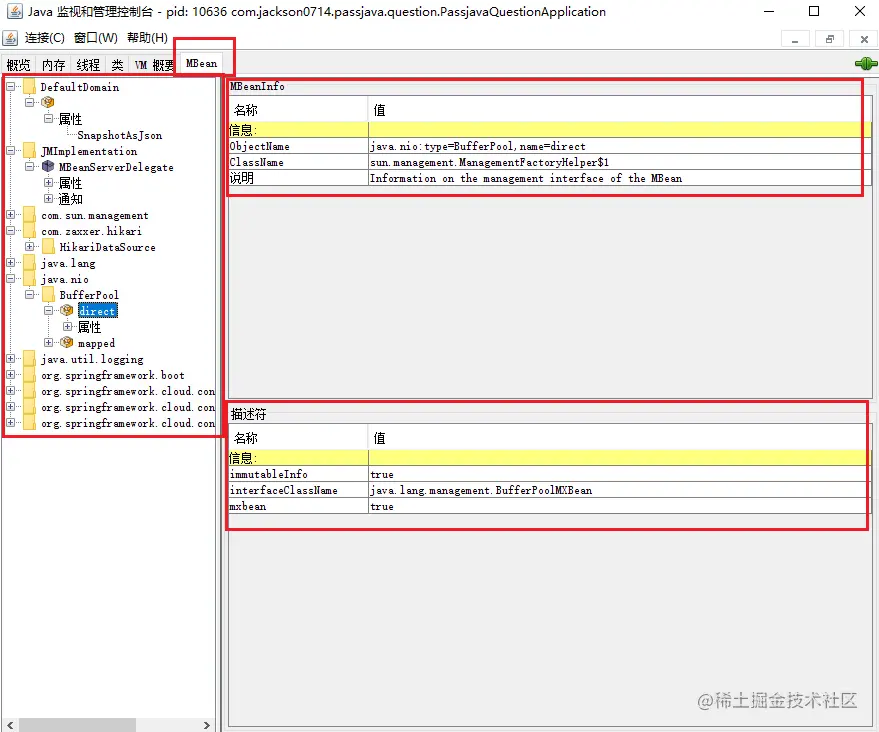Expand 通知 under MBeanServerDelegate

[49, 198]
